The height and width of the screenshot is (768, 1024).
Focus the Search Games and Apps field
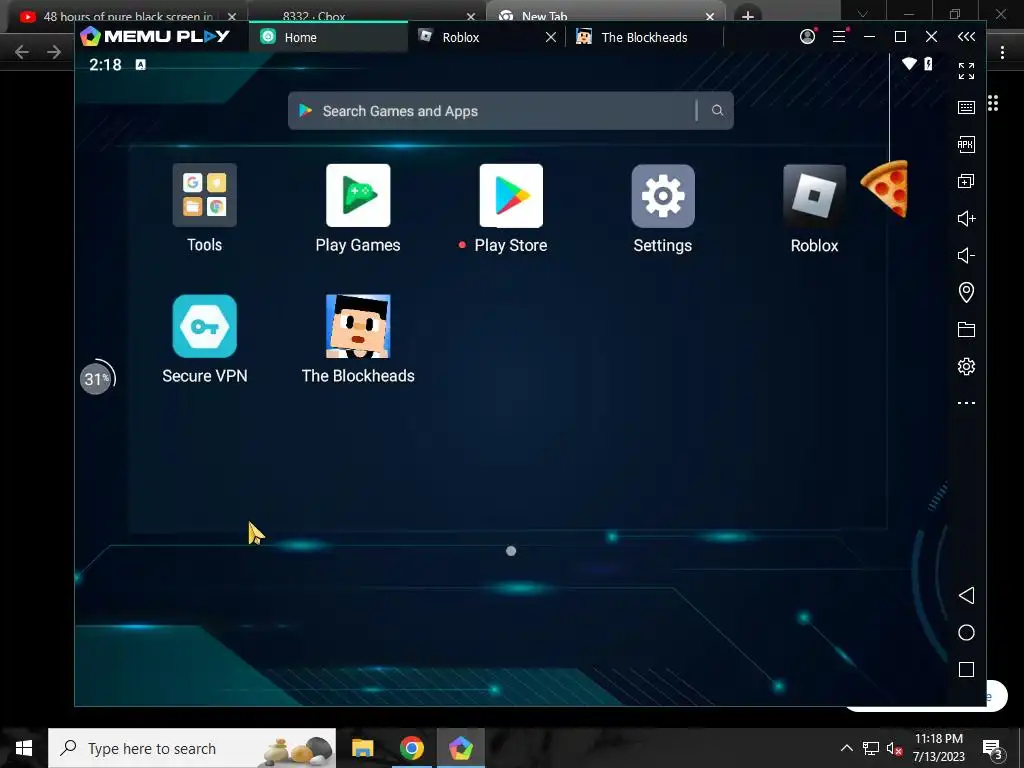511,110
